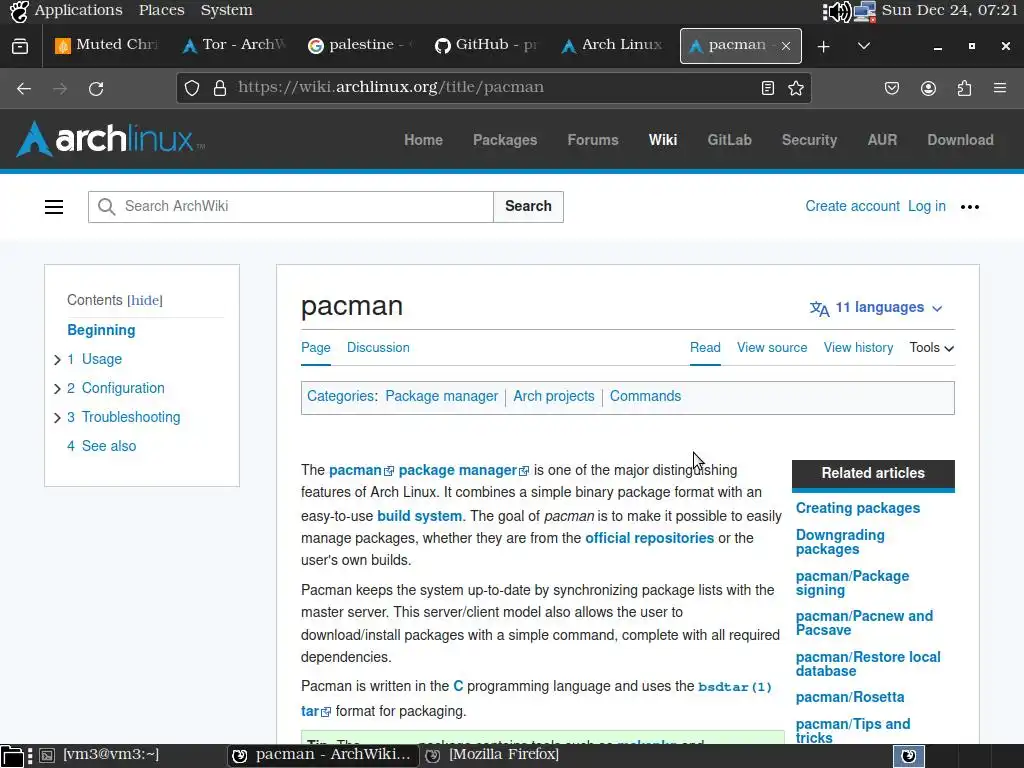Switch to the Arch Linux tab

[x=615, y=45]
